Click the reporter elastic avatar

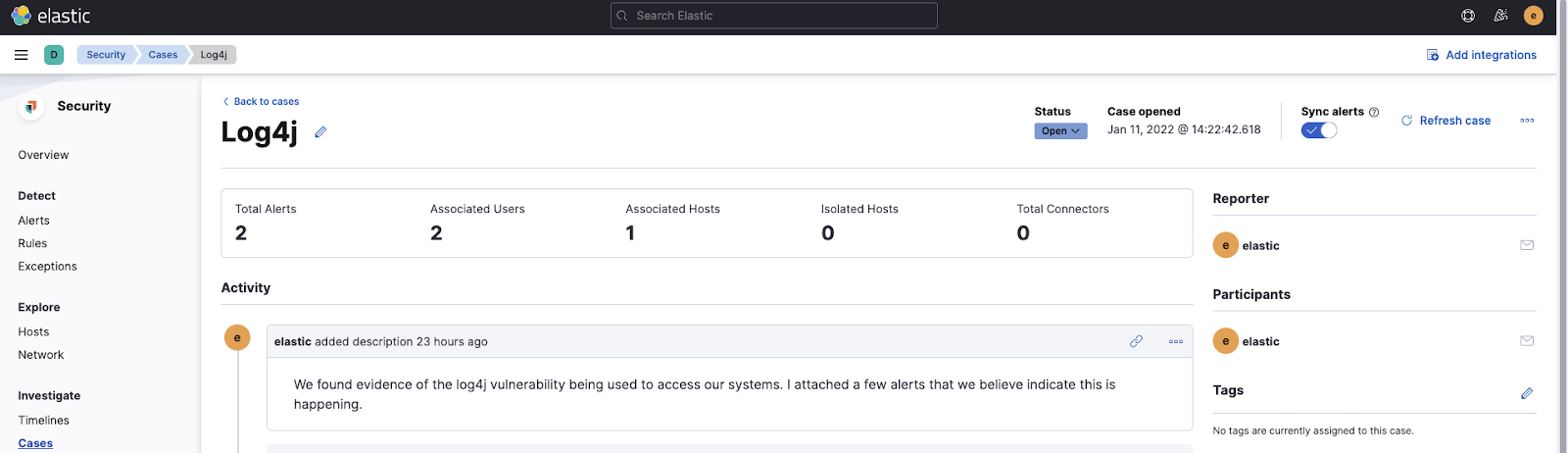(1225, 245)
